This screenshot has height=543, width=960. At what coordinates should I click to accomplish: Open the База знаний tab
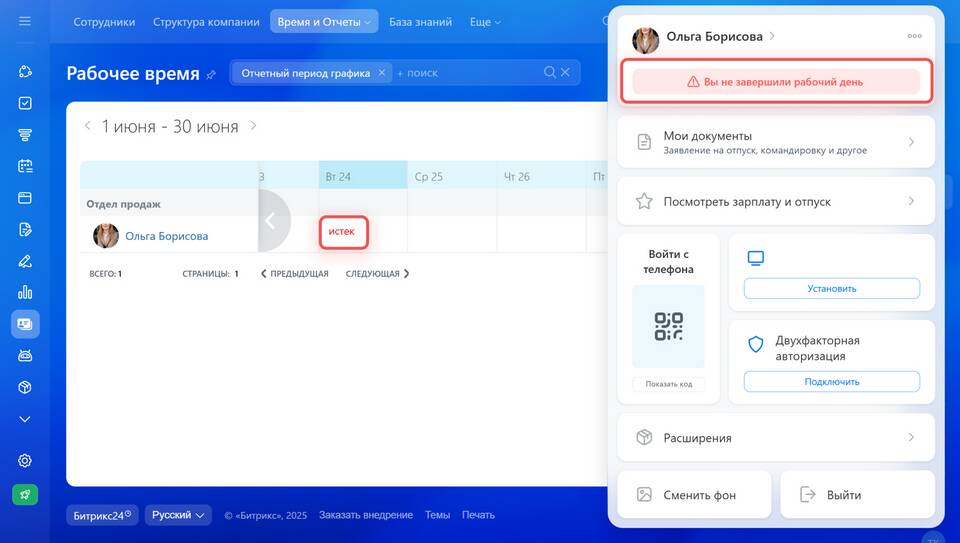(420, 21)
